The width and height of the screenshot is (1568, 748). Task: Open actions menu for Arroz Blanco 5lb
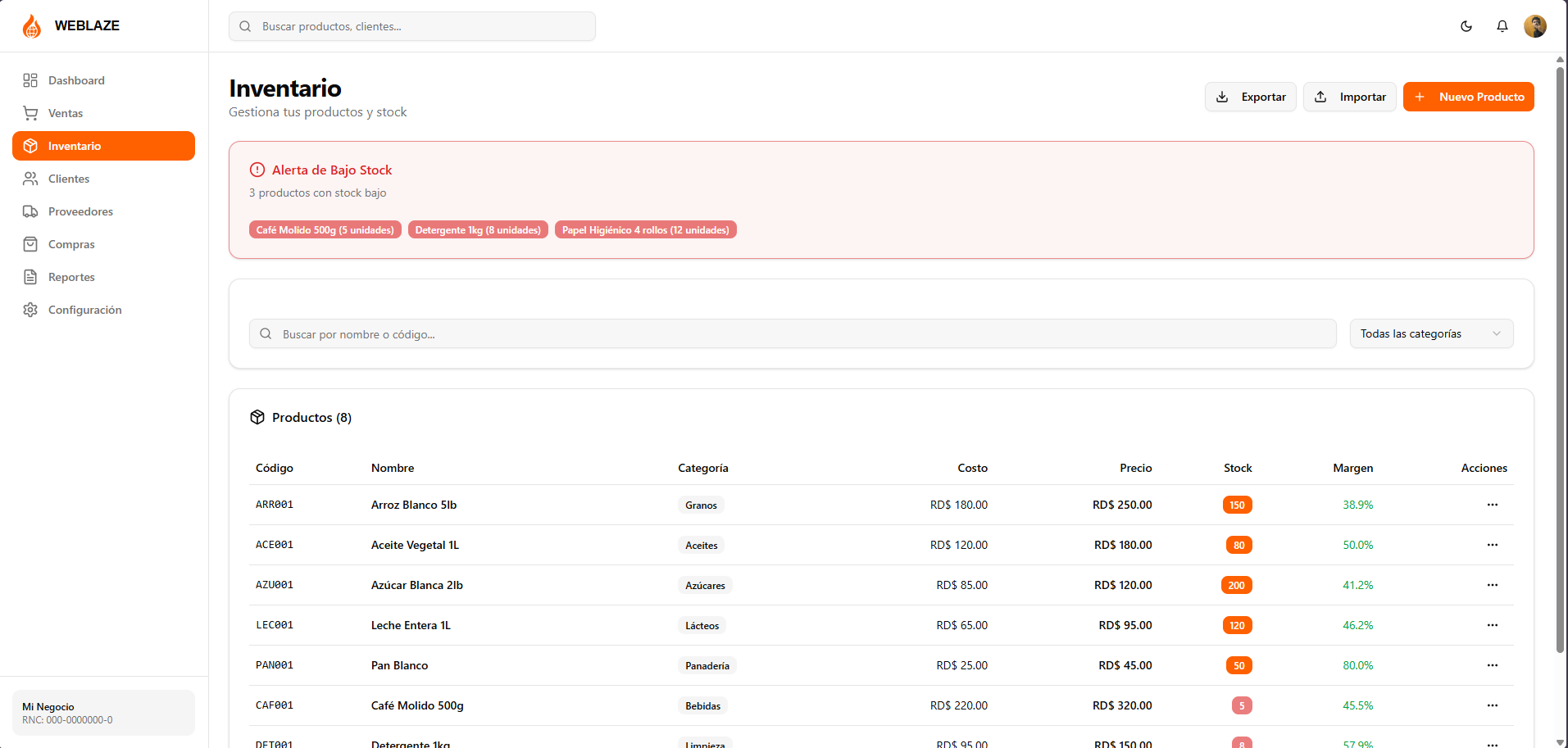(x=1493, y=505)
